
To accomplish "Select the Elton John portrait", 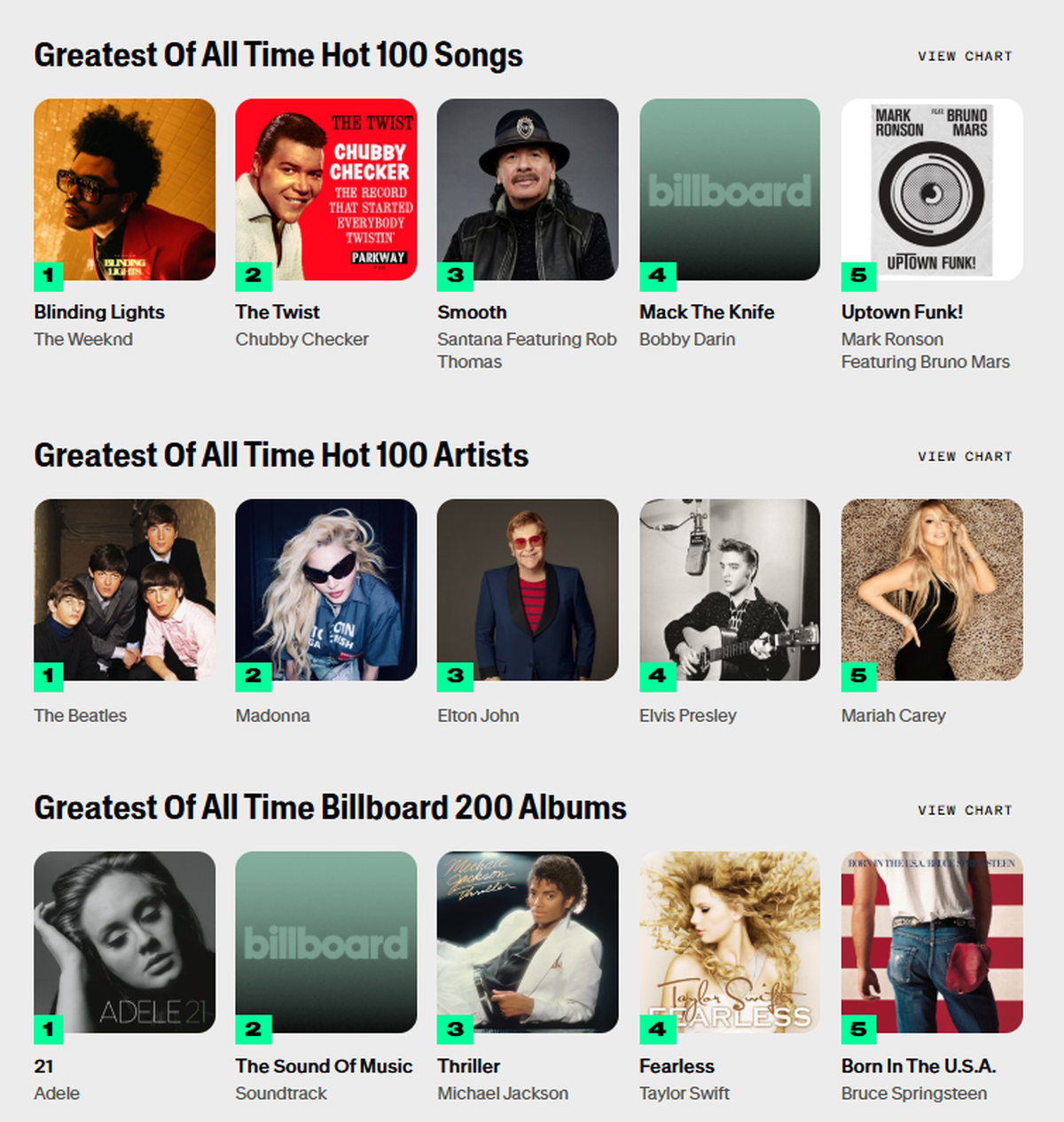I will 528,590.
